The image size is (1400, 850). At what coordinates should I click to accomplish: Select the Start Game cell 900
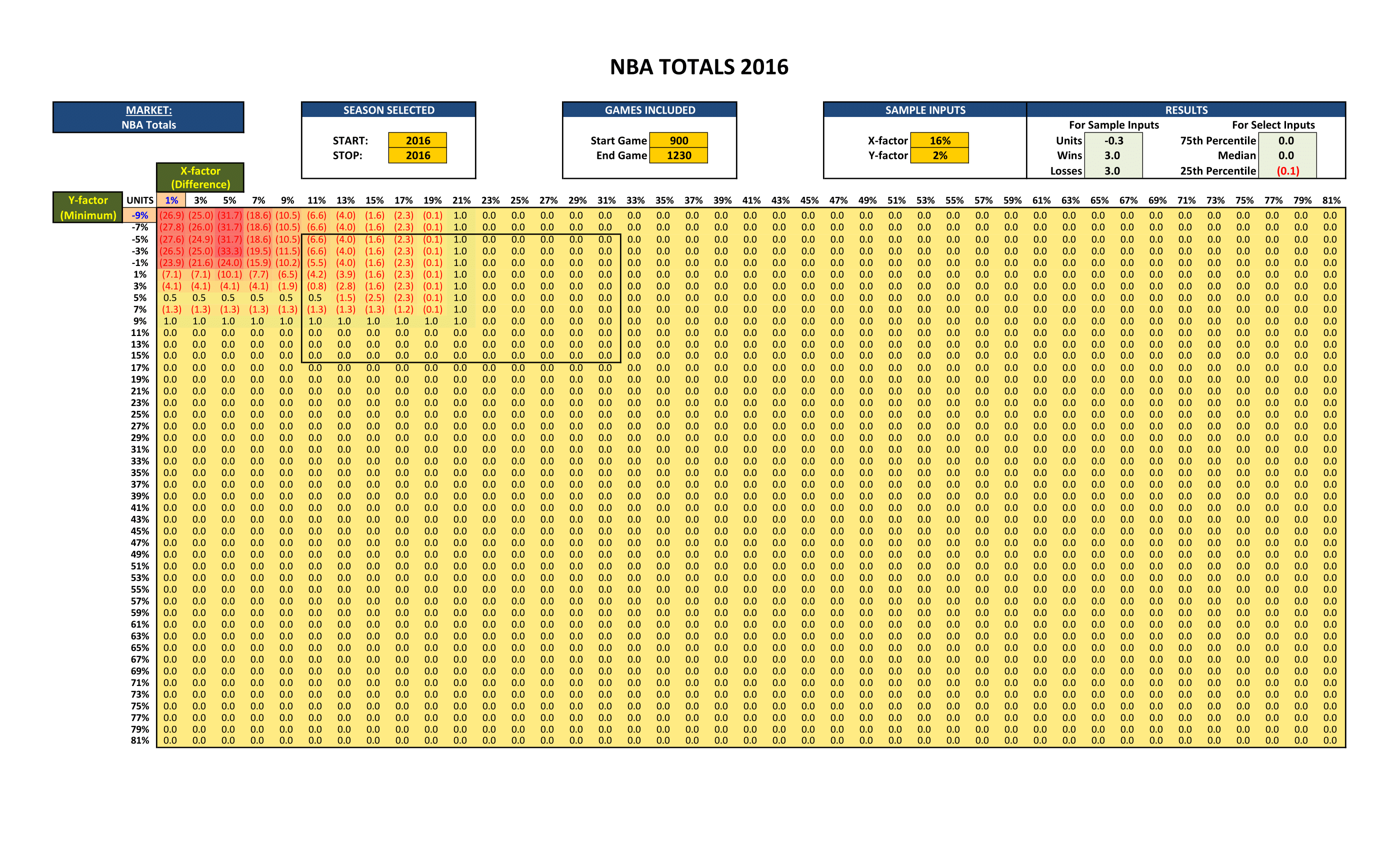point(678,140)
